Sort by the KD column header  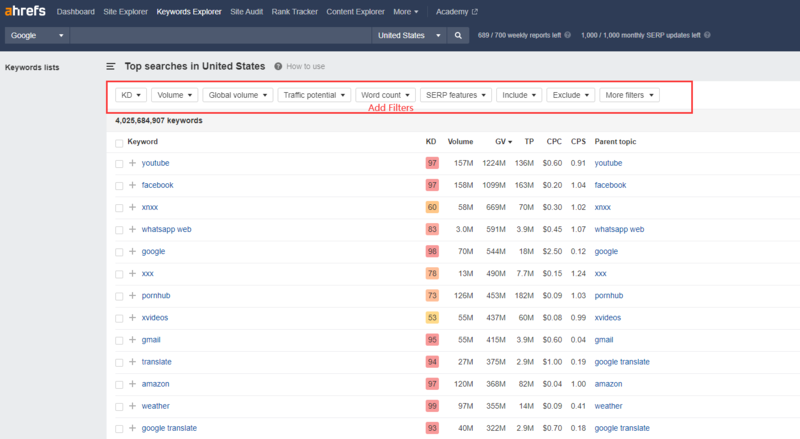431,141
